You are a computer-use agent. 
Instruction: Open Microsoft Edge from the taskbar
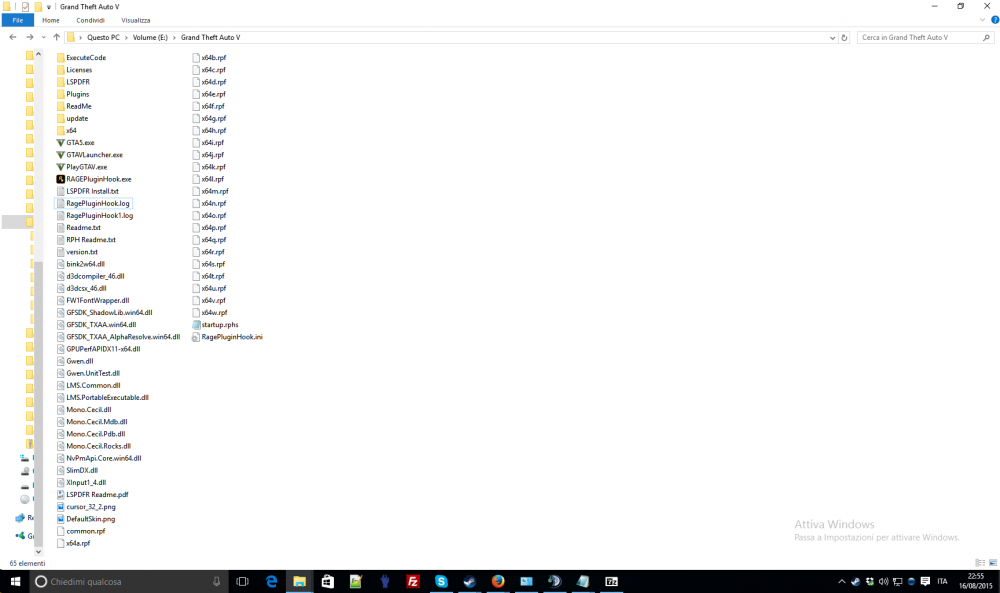[x=269, y=580]
